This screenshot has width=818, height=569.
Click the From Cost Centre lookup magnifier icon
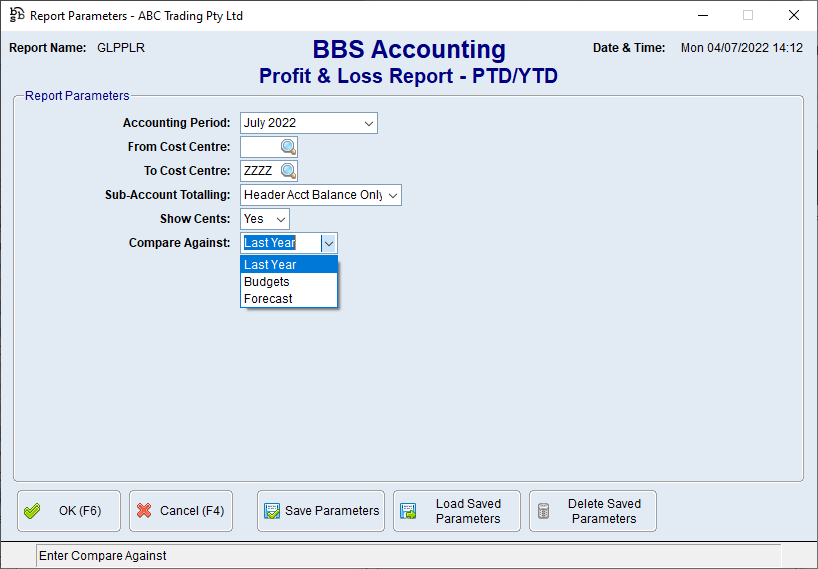click(x=288, y=147)
